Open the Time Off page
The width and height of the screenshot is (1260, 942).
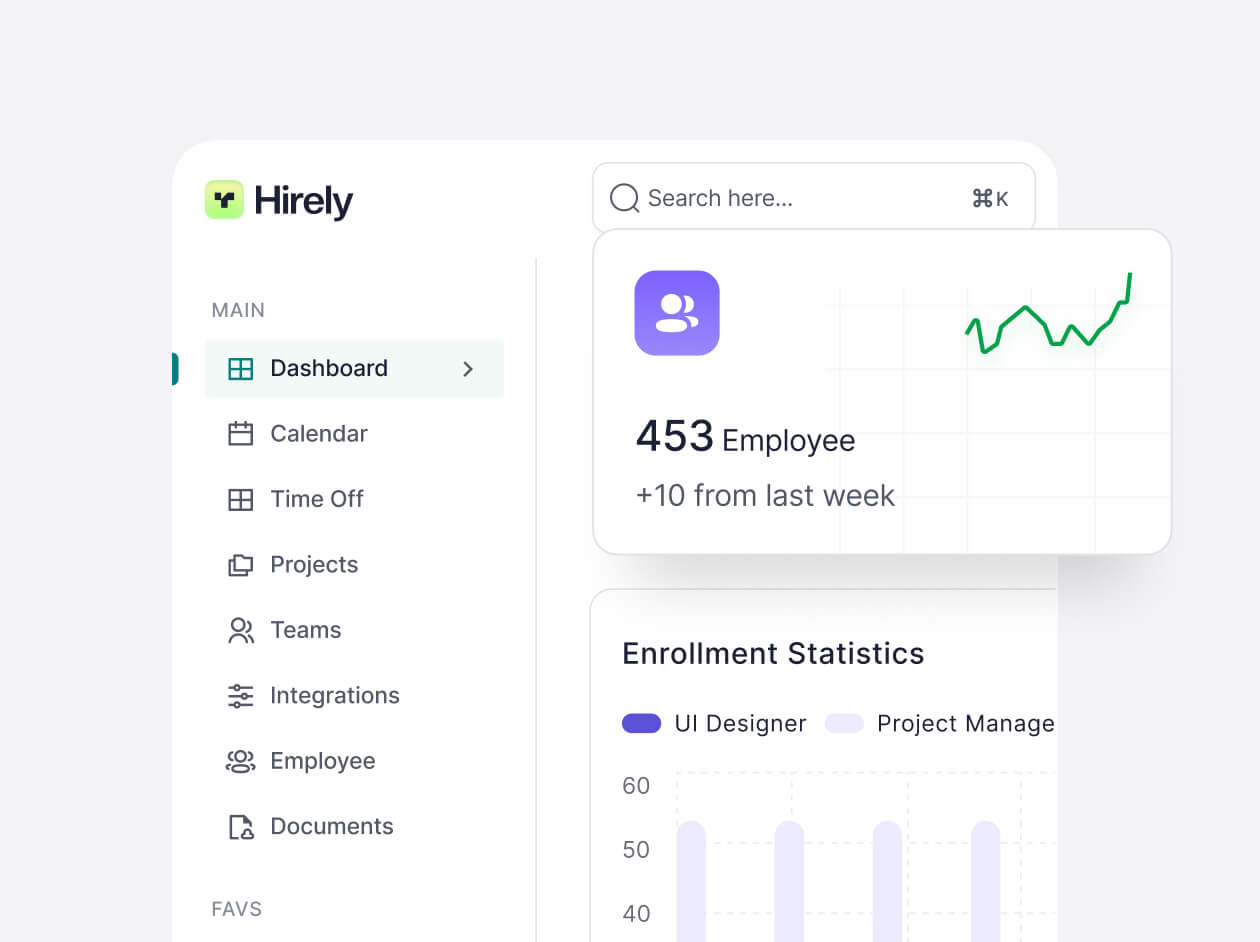point(317,499)
